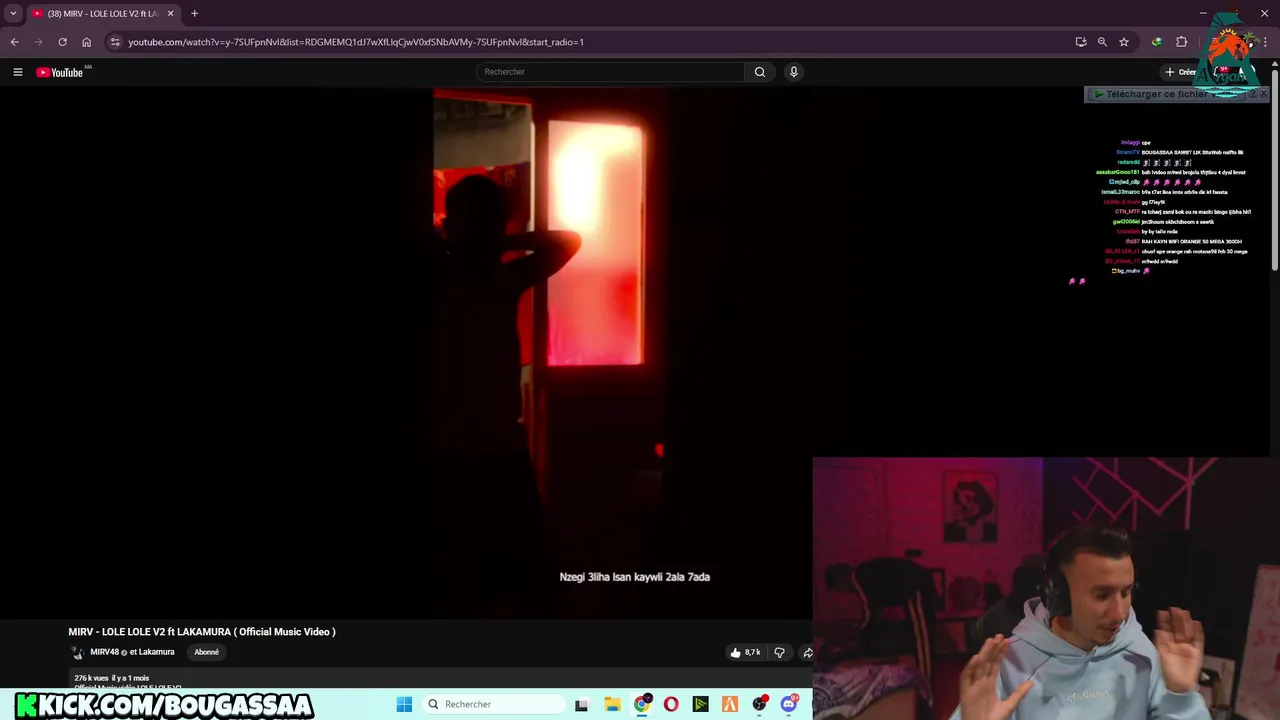1280x720 pixels.
Task: Open a new browser tab
Action: click(195, 14)
